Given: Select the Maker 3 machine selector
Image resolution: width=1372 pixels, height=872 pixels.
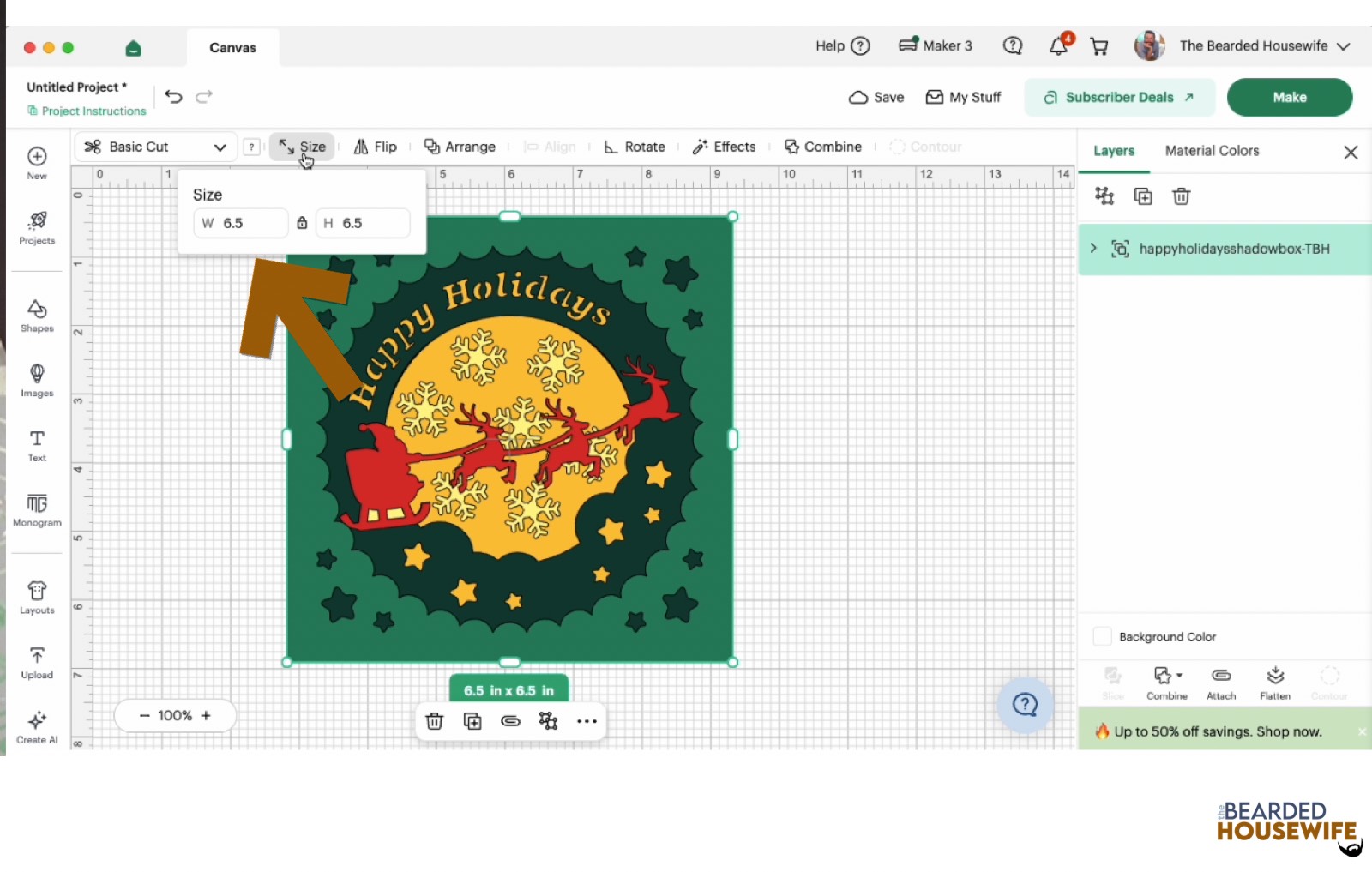Looking at the screenshot, I should (935, 45).
